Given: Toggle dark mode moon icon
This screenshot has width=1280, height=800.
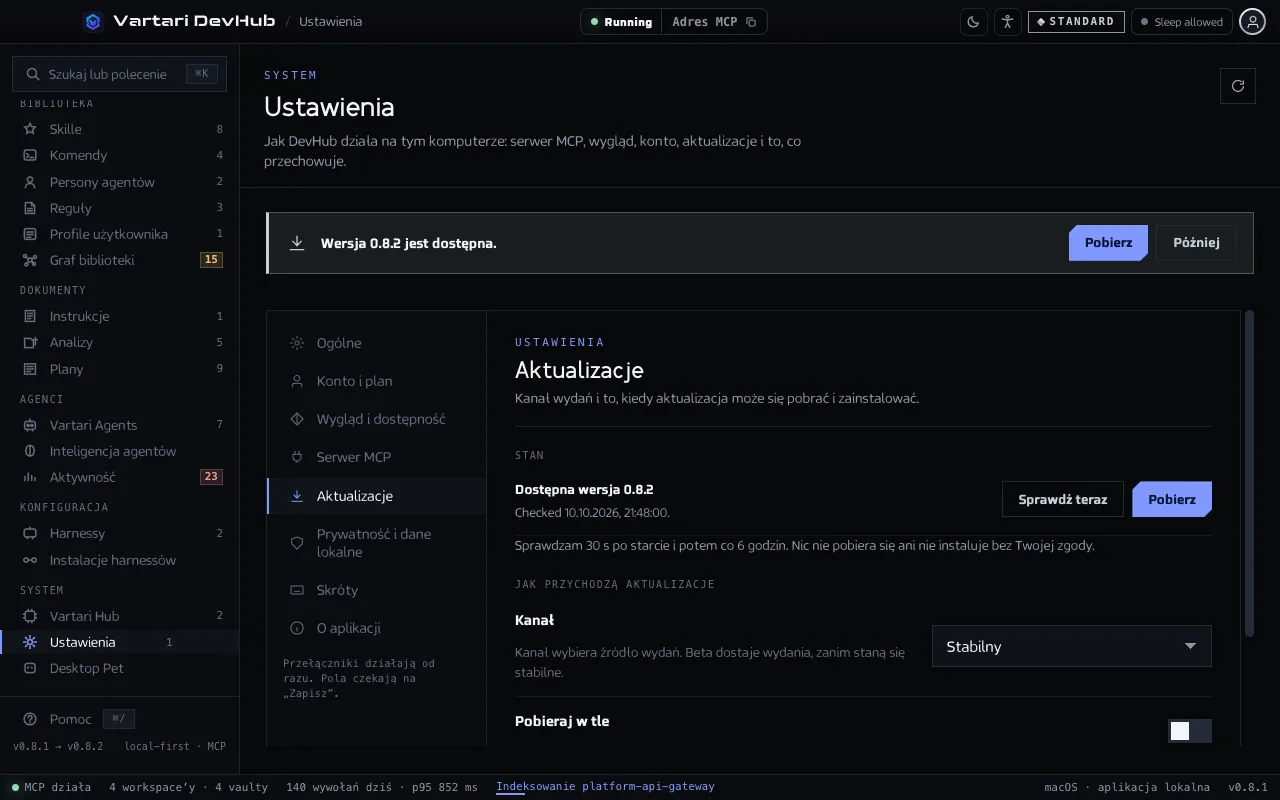Looking at the screenshot, I should [974, 22].
